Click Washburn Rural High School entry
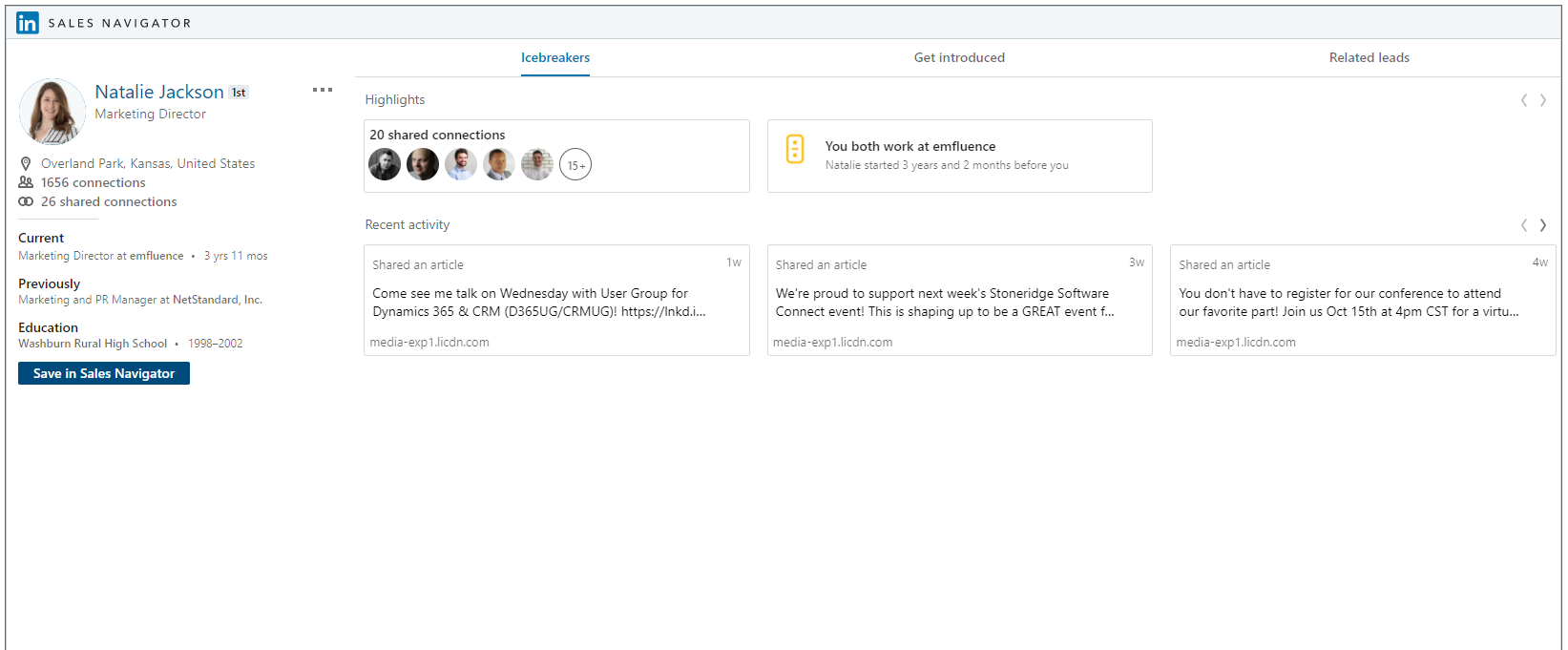This screenshot has width=1568, height=650. pos(93,344)
